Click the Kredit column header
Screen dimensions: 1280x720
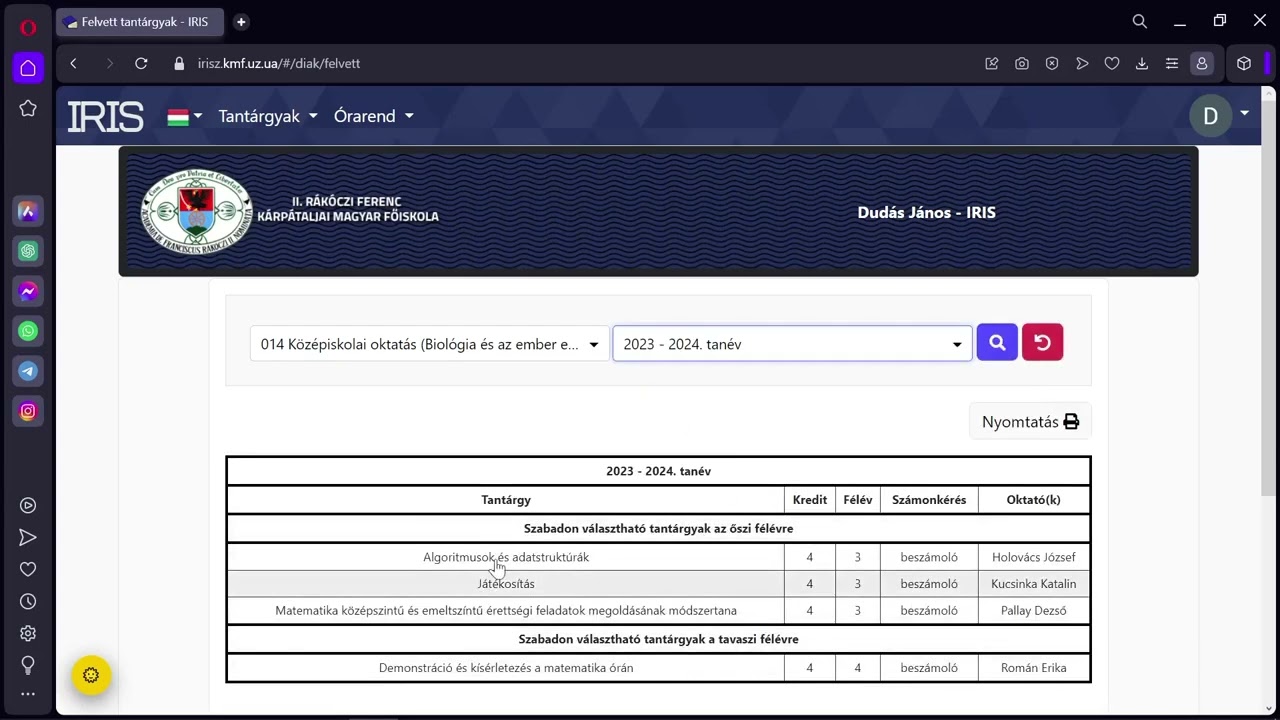[810, 500]
